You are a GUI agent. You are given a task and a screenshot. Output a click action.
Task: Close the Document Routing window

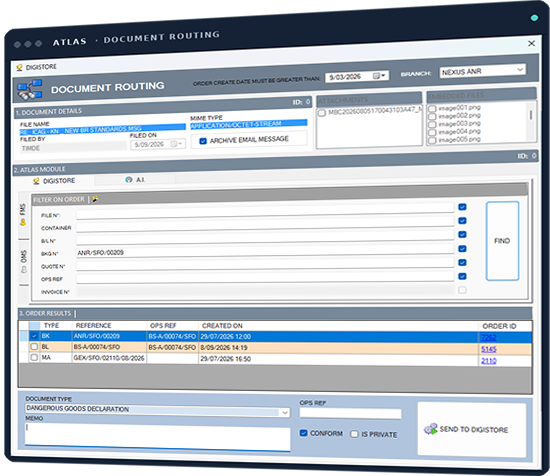[x=531, y=43]
